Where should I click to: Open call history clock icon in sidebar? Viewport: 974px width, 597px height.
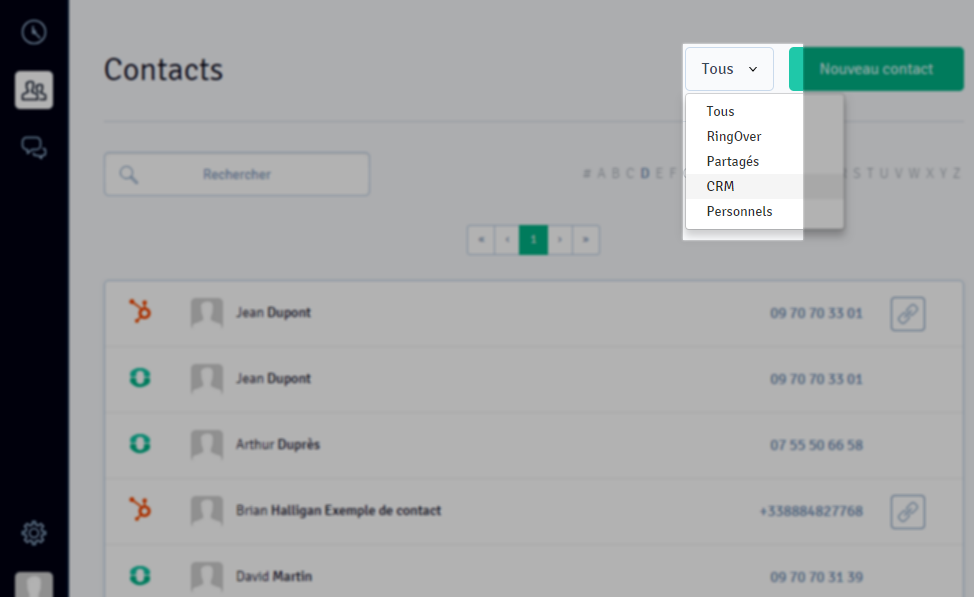point(34,32)
